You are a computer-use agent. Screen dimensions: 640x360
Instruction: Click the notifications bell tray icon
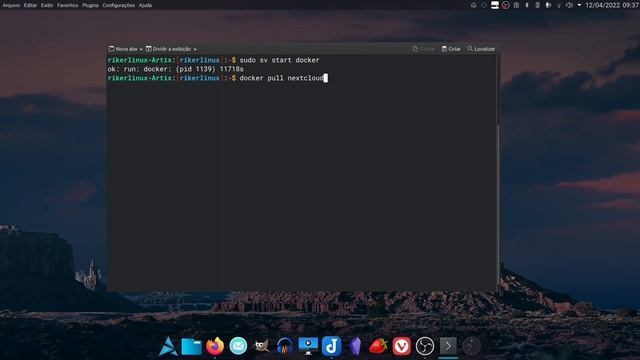(473, 5)
